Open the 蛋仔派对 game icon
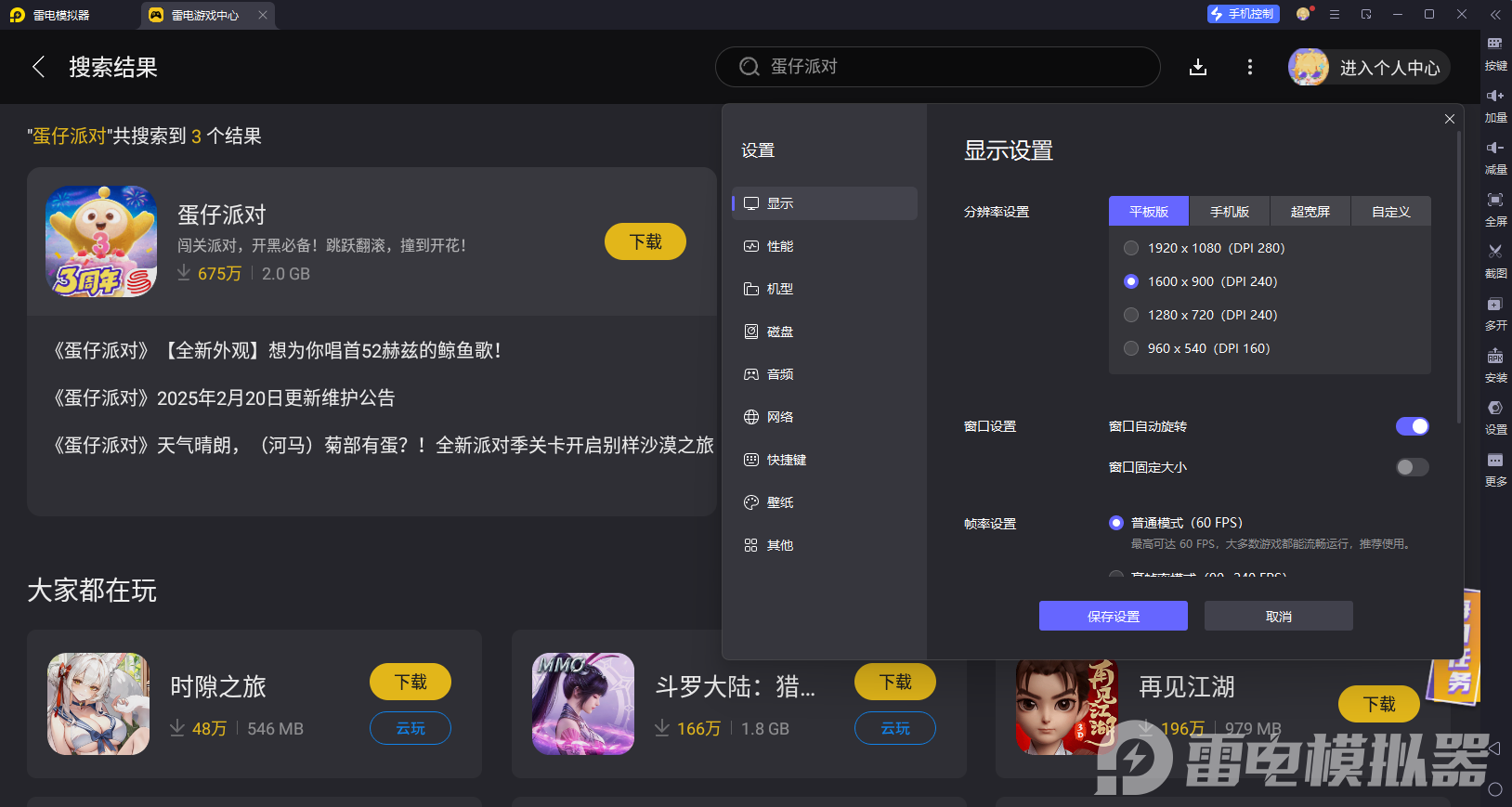Viewport: 1512px width, 807px height. [x=101, y=241]
